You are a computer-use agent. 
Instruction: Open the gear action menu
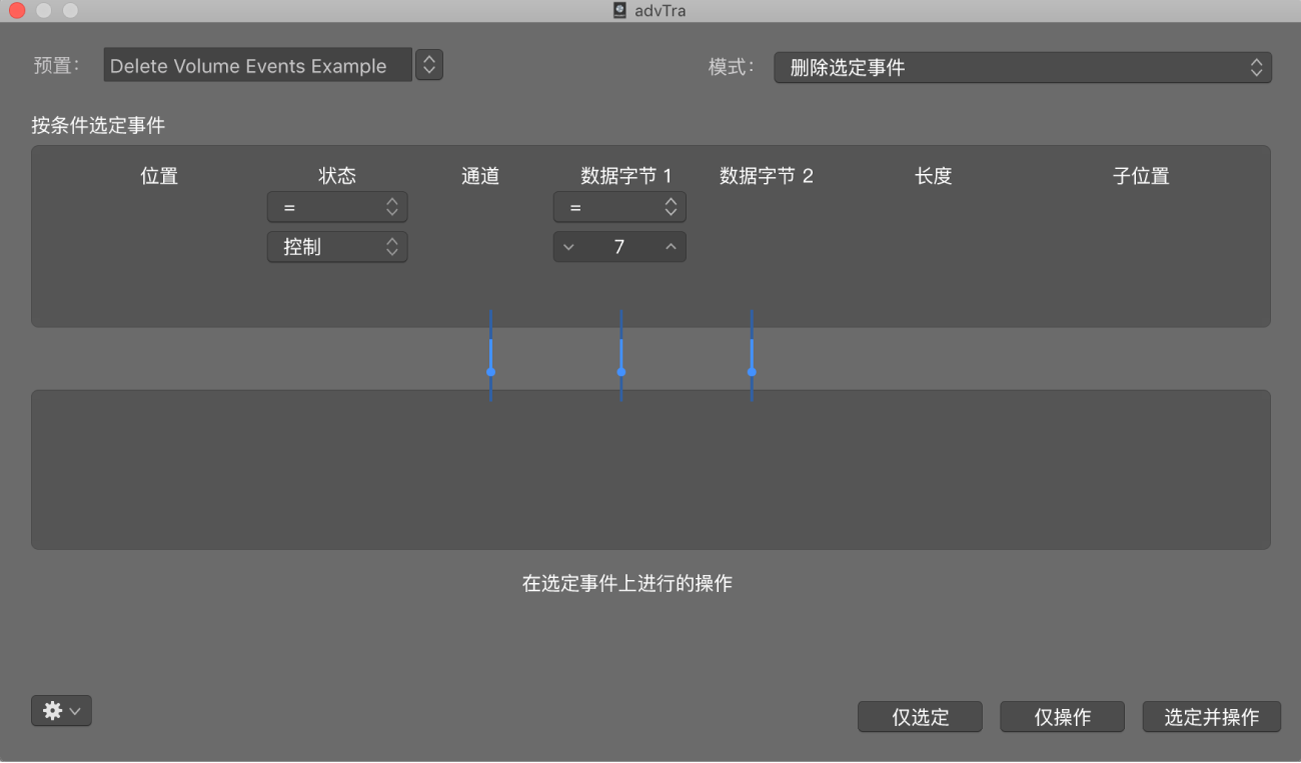pos(61,711)
